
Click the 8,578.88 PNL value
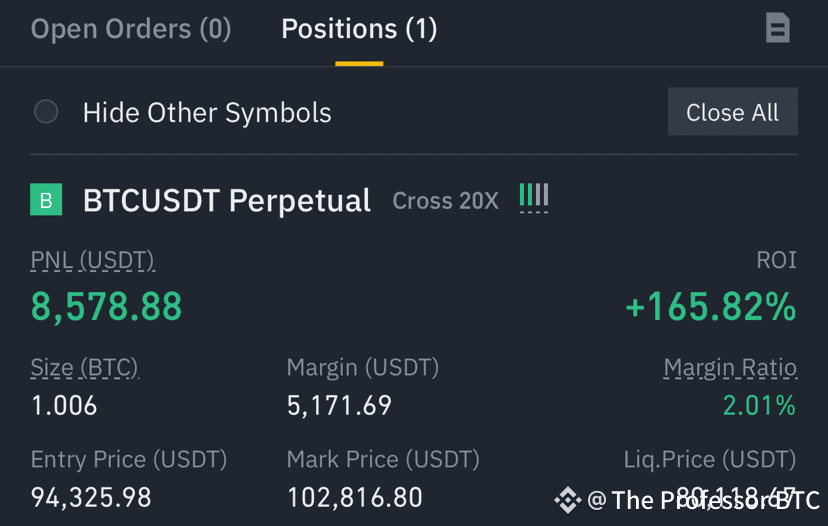point(107,307)
